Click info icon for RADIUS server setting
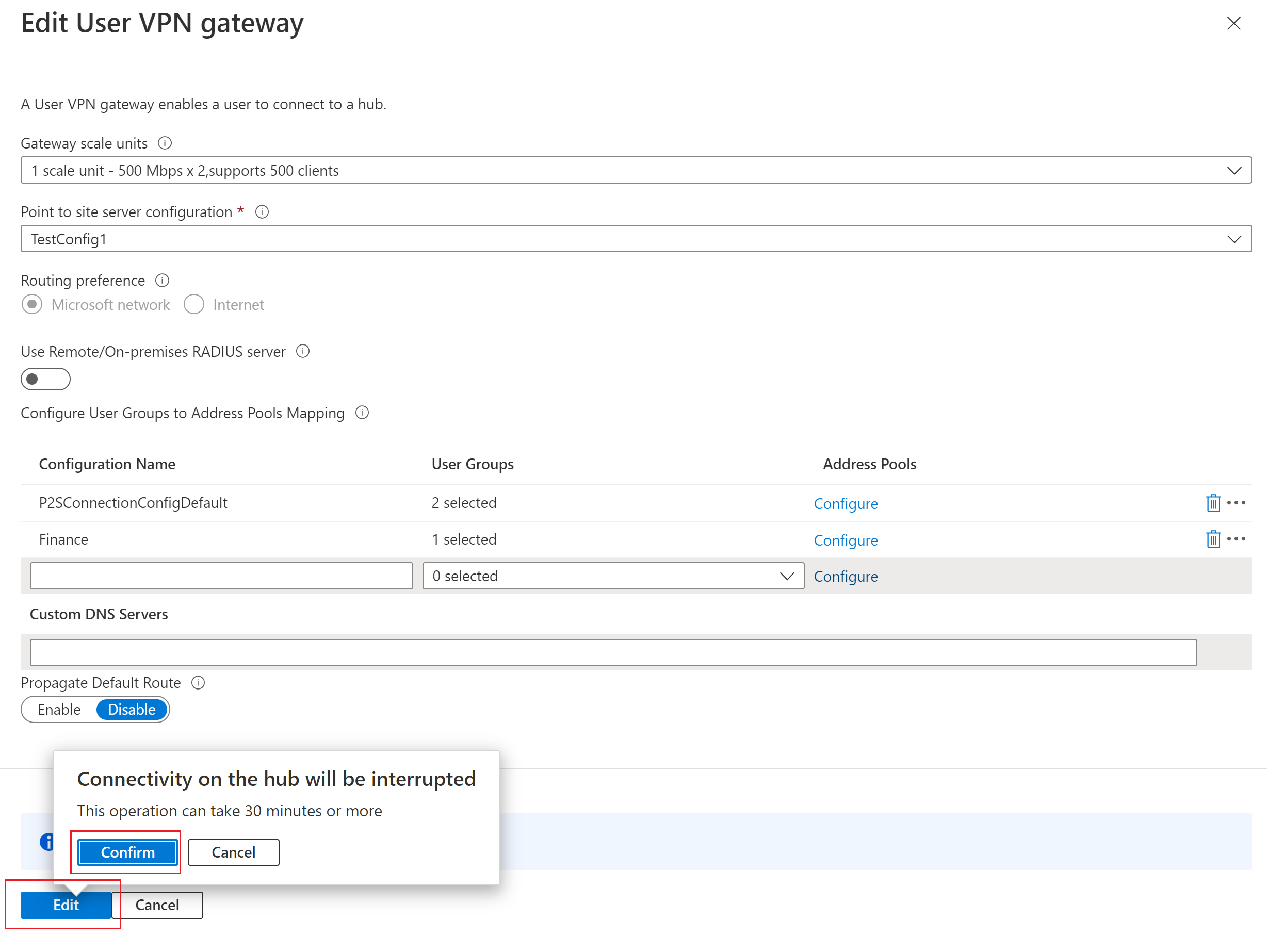This screenshot has height=952, width=1267. pos(302,352)
